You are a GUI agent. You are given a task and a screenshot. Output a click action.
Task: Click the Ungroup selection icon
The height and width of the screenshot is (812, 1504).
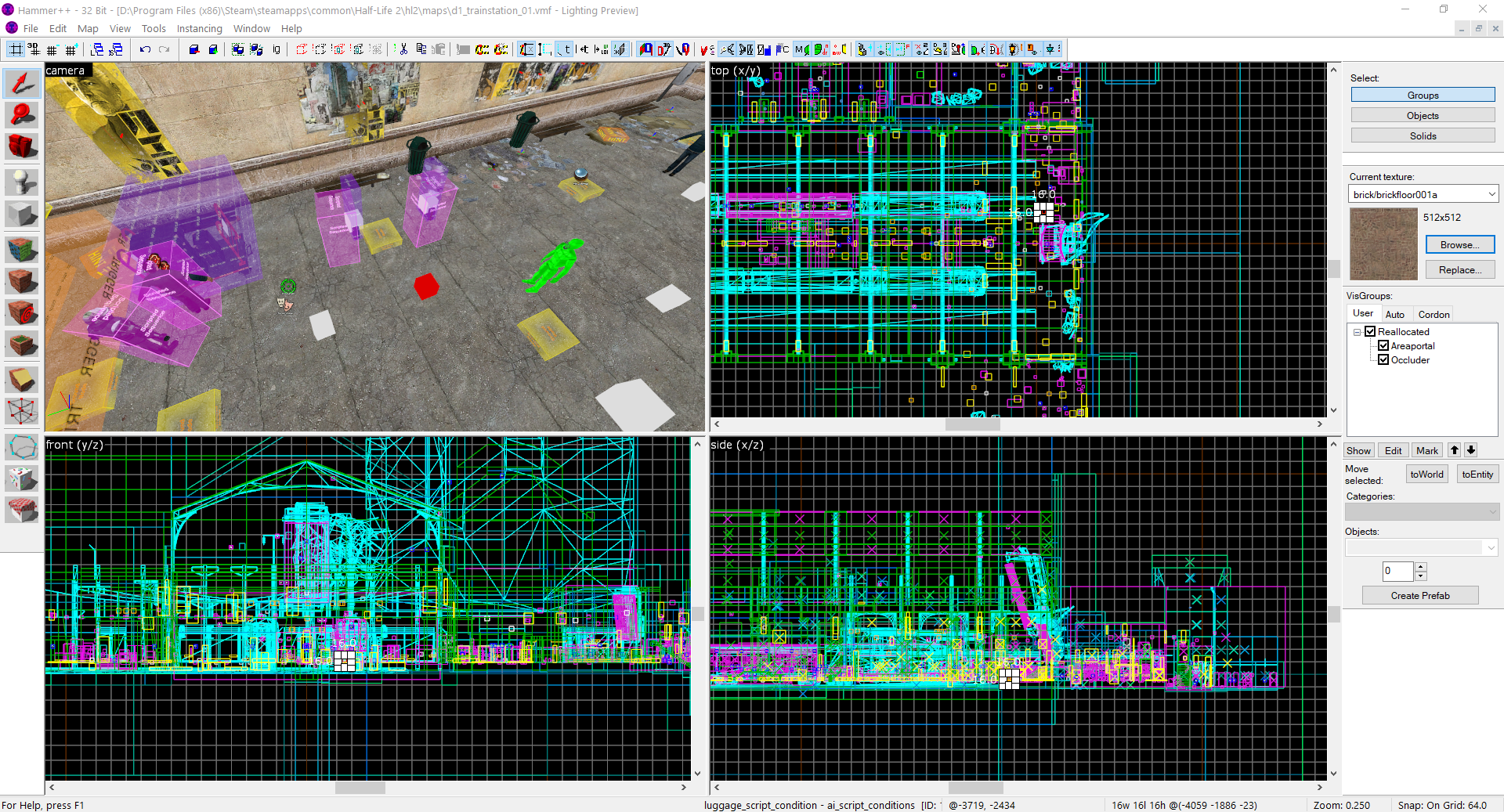[x=257, y=49]
